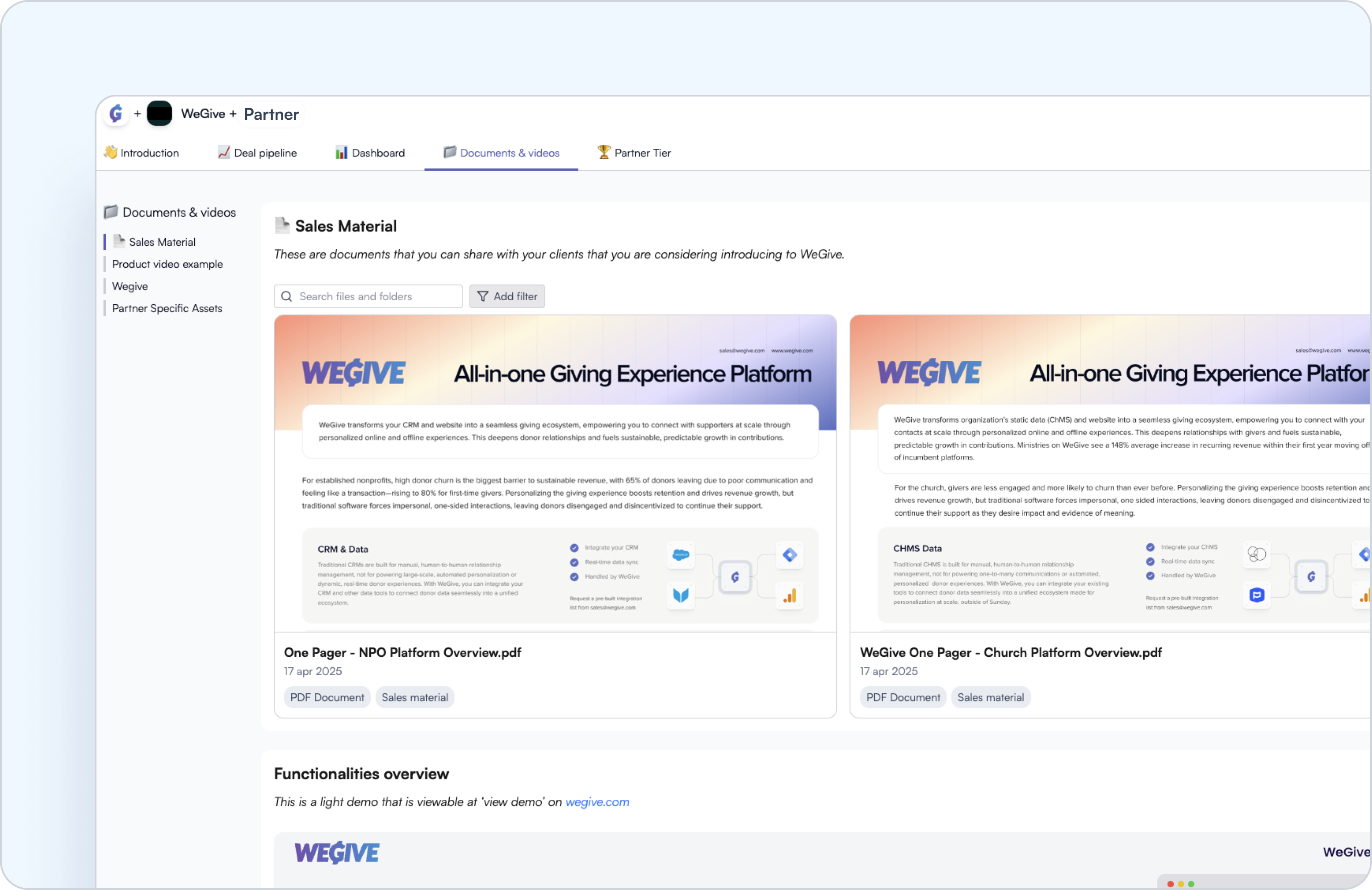Screen dimensions: 1372x890
Task: Click the Add filter button
Action: [507, 297]
